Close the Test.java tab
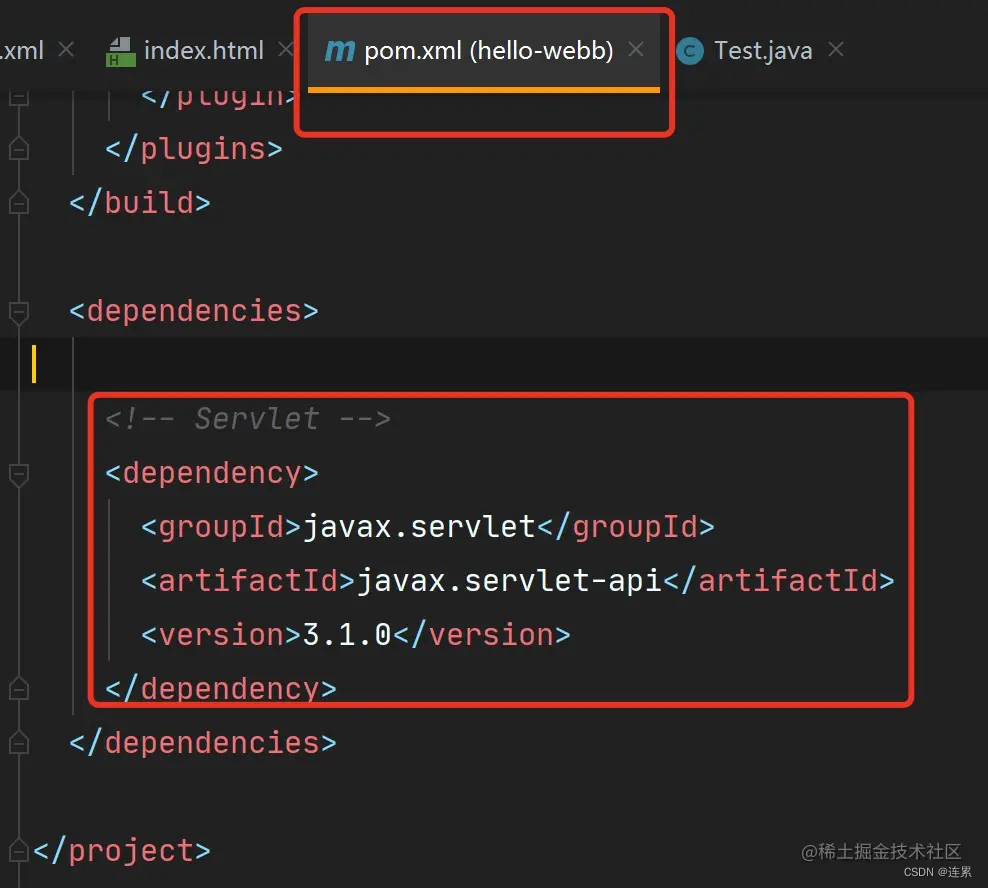988x888 pixels. click(836, 49)
